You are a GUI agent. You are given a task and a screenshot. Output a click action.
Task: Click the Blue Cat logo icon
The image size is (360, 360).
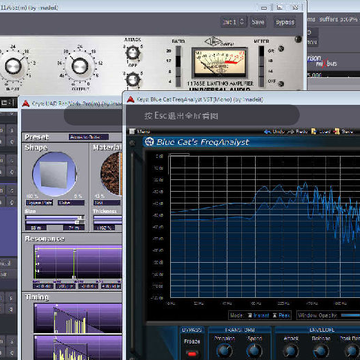(x=149, y=142)
